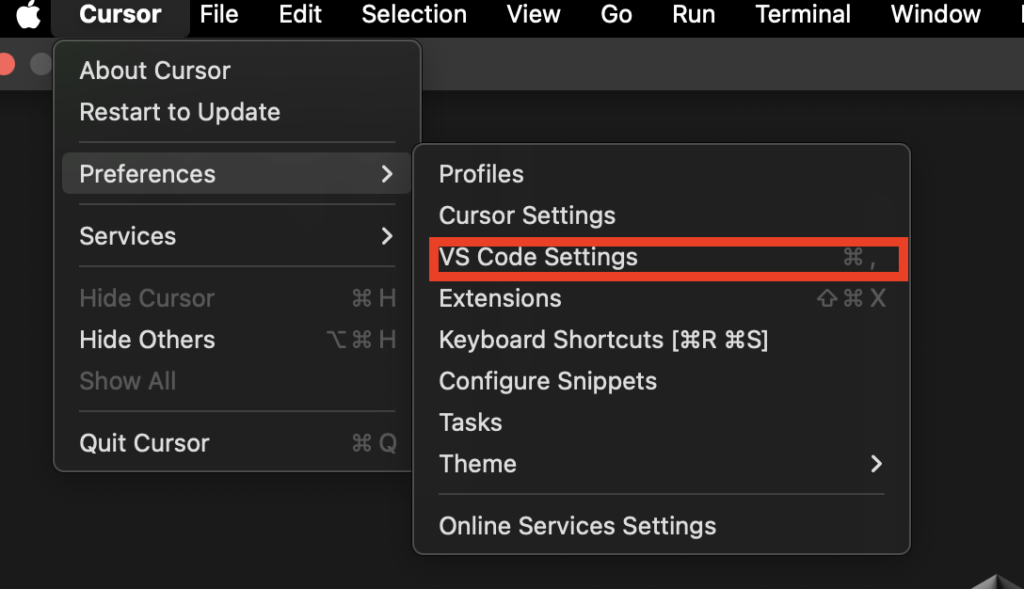Open the Cursor application menu
The width and height of the screenshot is (1024, 589).
[x=120, y=15]
